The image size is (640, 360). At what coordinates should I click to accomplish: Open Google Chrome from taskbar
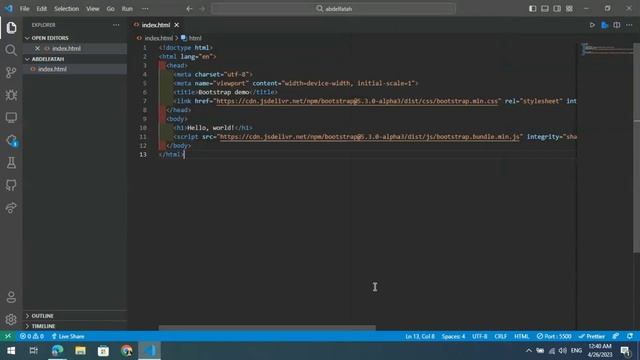[x=127, y=351]
